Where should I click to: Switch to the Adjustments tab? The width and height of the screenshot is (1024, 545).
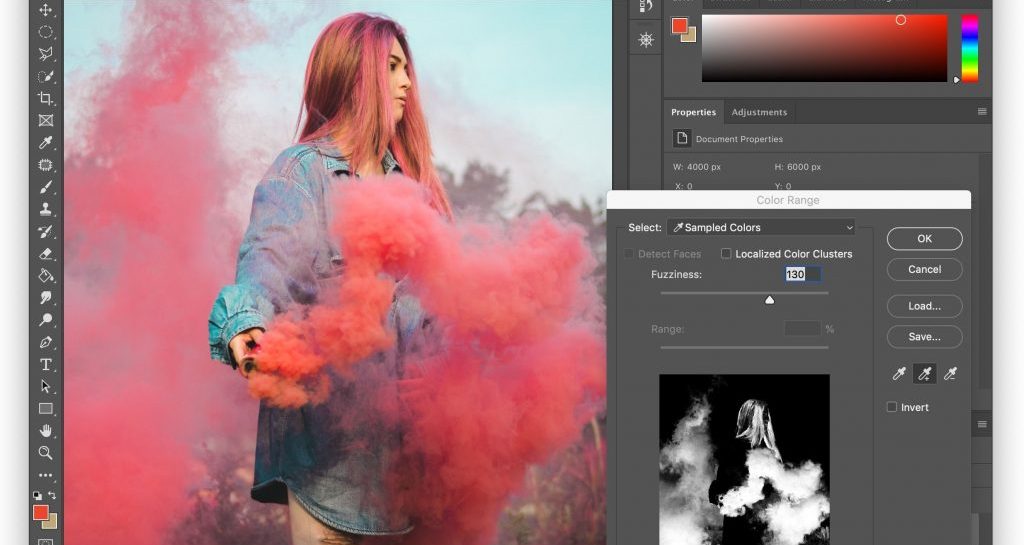759,112
